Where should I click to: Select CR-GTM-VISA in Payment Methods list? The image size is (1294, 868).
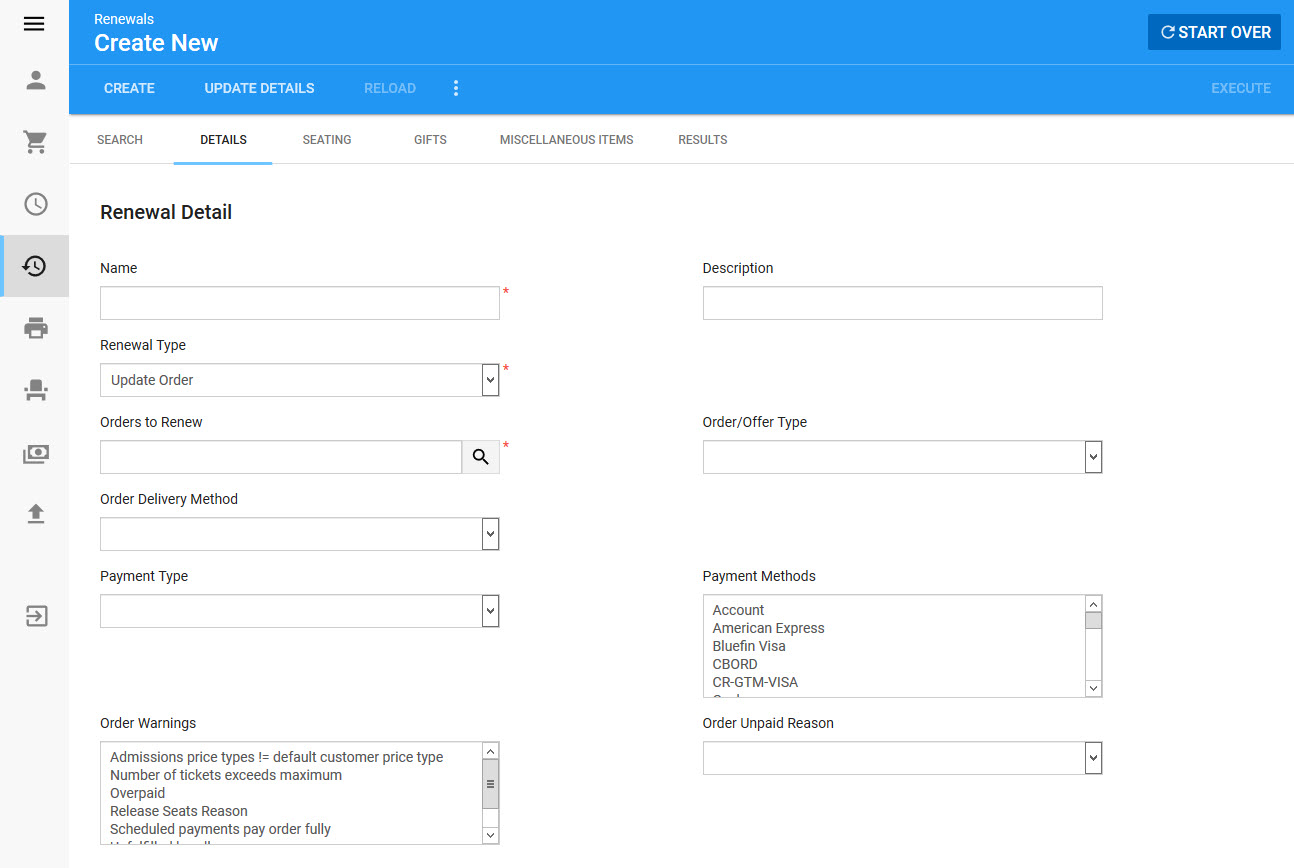pos(755,682)
